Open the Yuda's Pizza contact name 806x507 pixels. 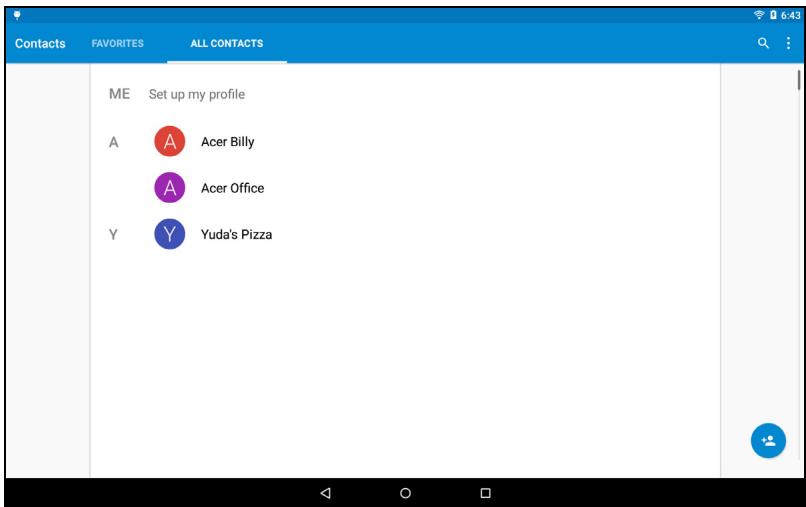[x=236, y=234]
